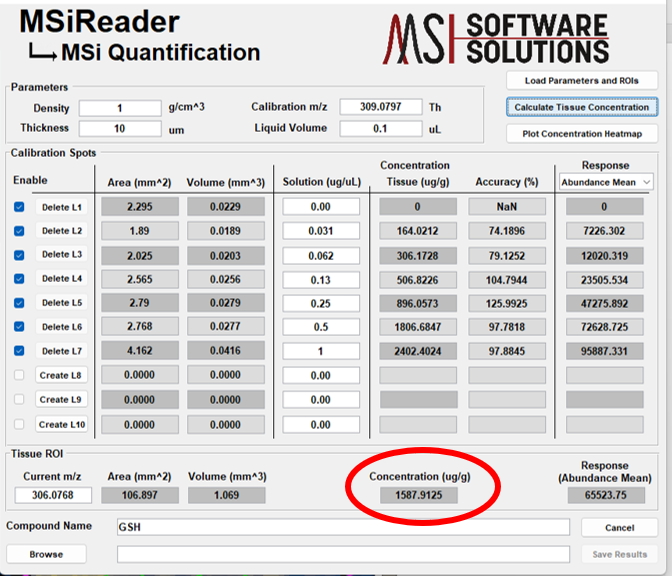This screenshot has height=576, width=672.
Task: Click Create L9 button
Action: tap(61, 399)
